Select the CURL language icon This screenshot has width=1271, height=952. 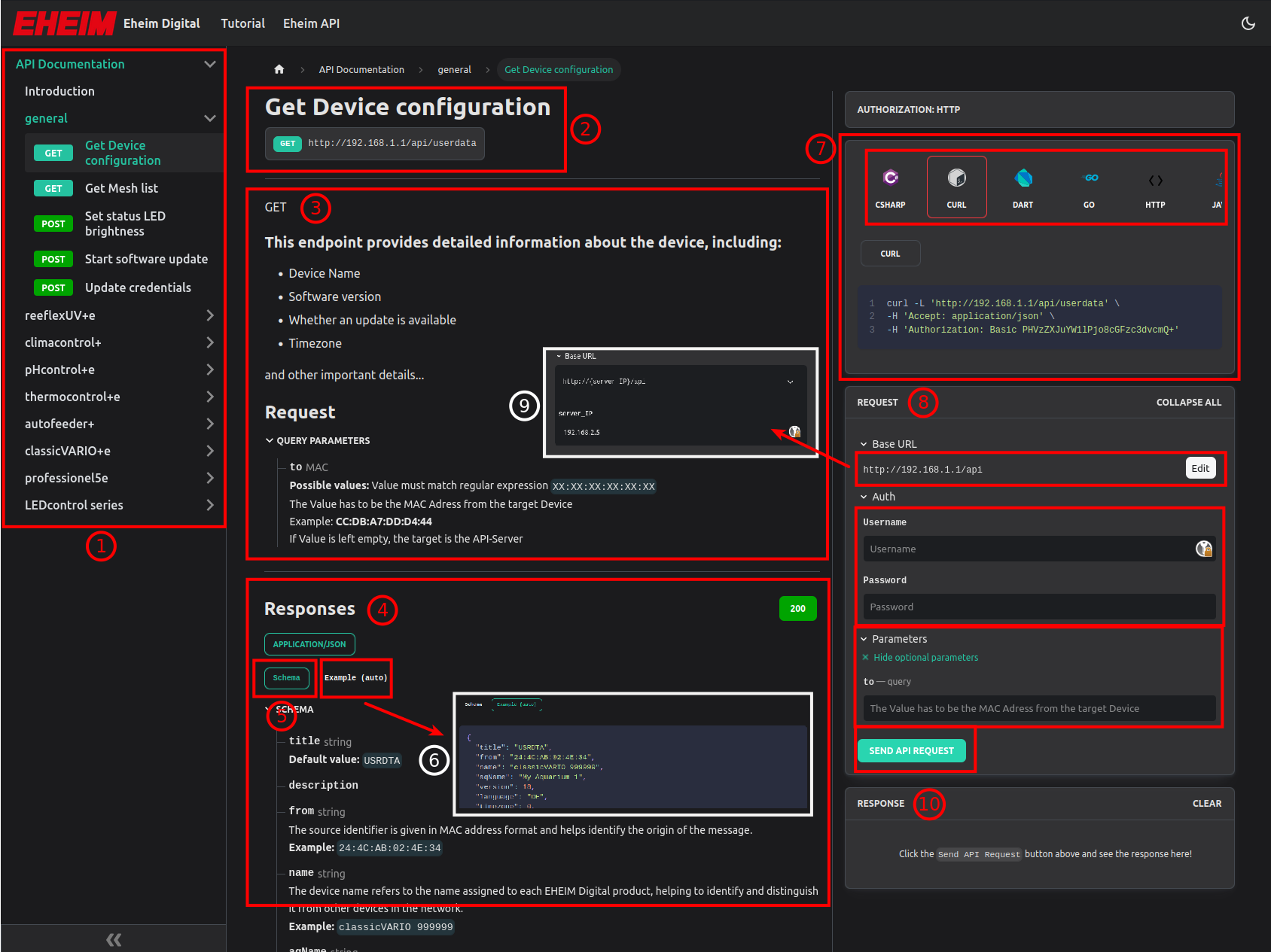click(956, 187)
